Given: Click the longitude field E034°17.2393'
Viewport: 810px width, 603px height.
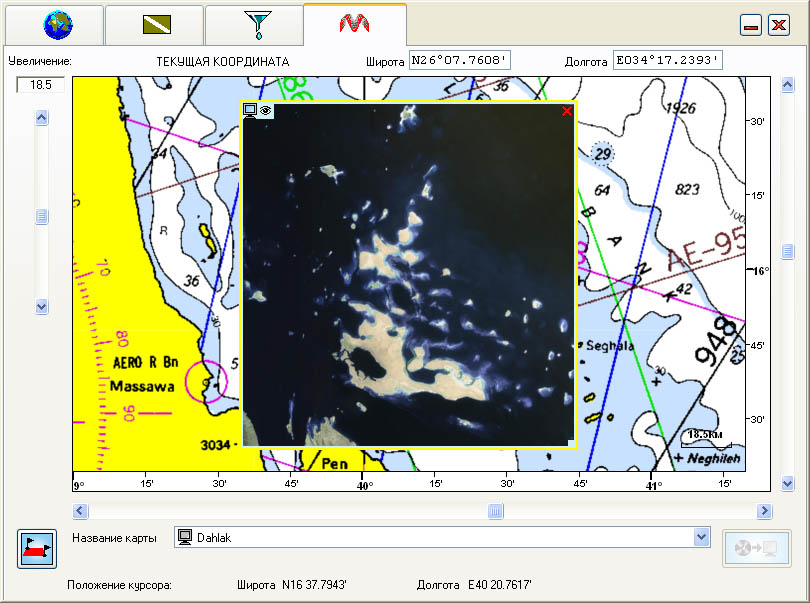Looking at the screenshot, I should coord(667,61).
